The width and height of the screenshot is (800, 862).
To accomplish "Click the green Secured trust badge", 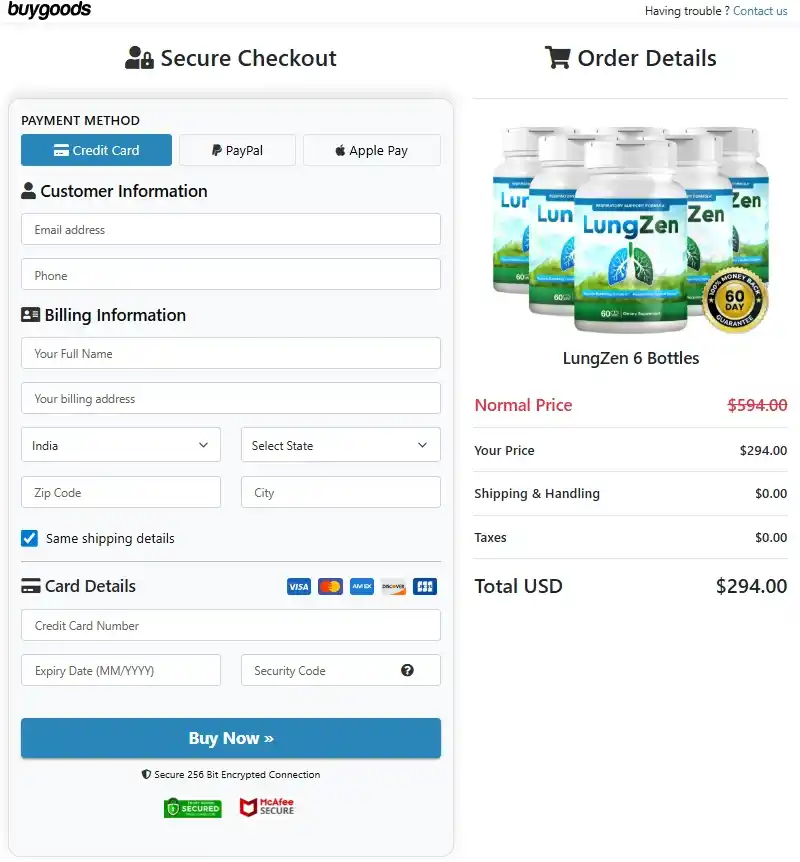I will click(193, 808).
